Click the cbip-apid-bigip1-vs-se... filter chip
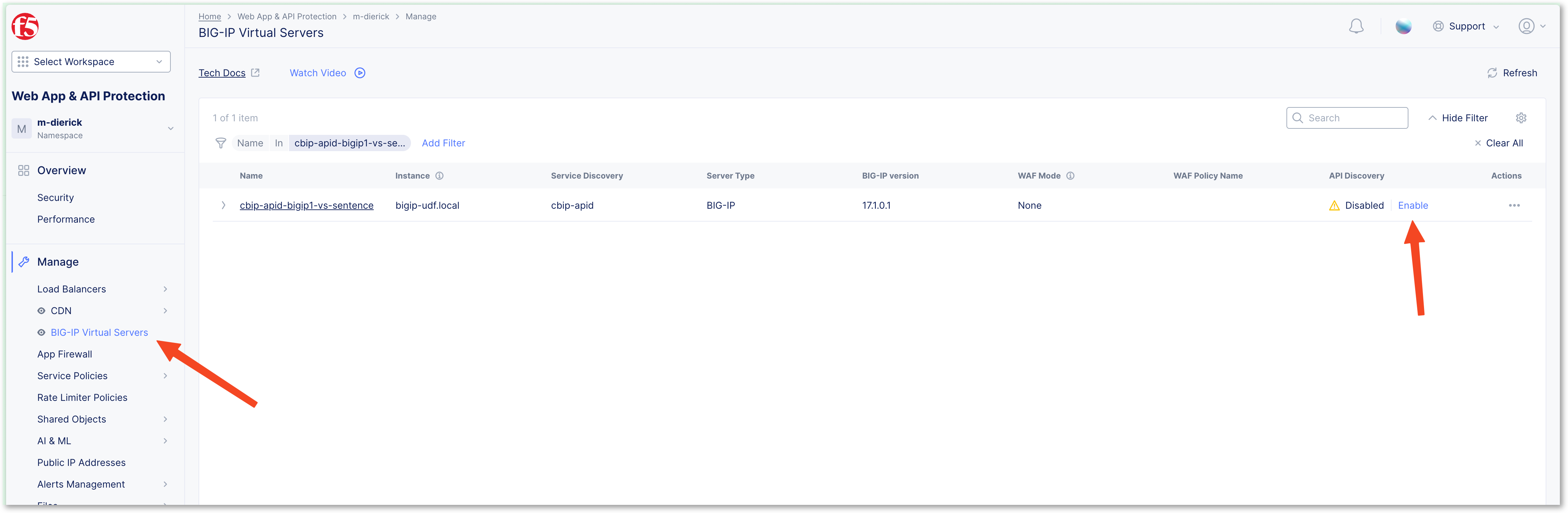Image resolution: width=1568 pixels, height=513 pixels. [349, 144]
